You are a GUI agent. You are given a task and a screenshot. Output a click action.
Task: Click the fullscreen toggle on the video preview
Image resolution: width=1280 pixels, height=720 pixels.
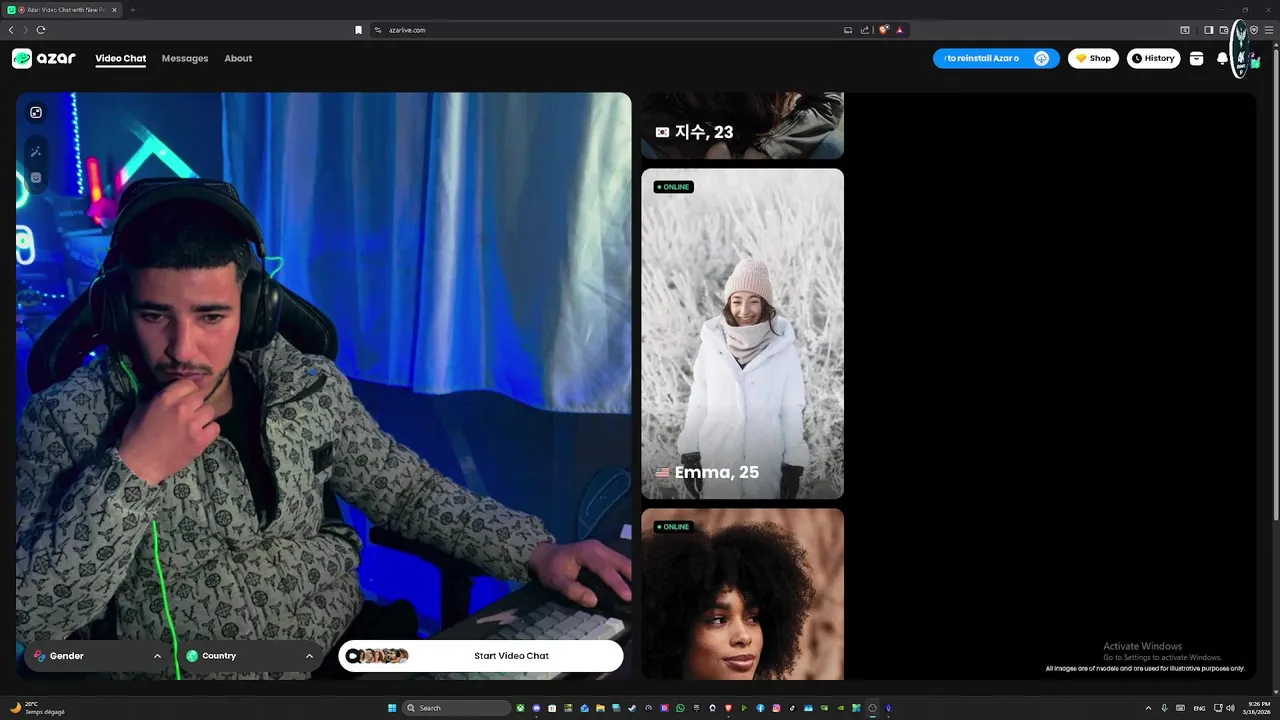pos(36,113)
